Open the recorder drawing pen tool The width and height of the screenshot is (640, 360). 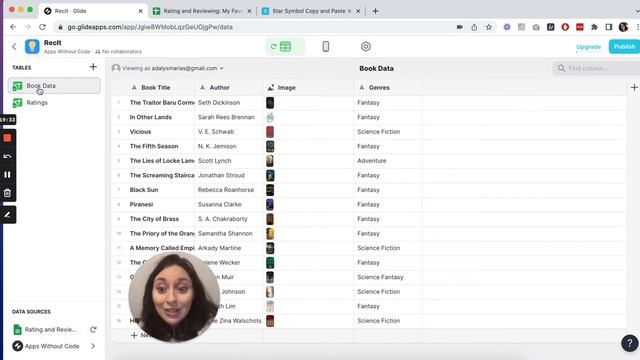pyautogui.click(x=7, y=214)
